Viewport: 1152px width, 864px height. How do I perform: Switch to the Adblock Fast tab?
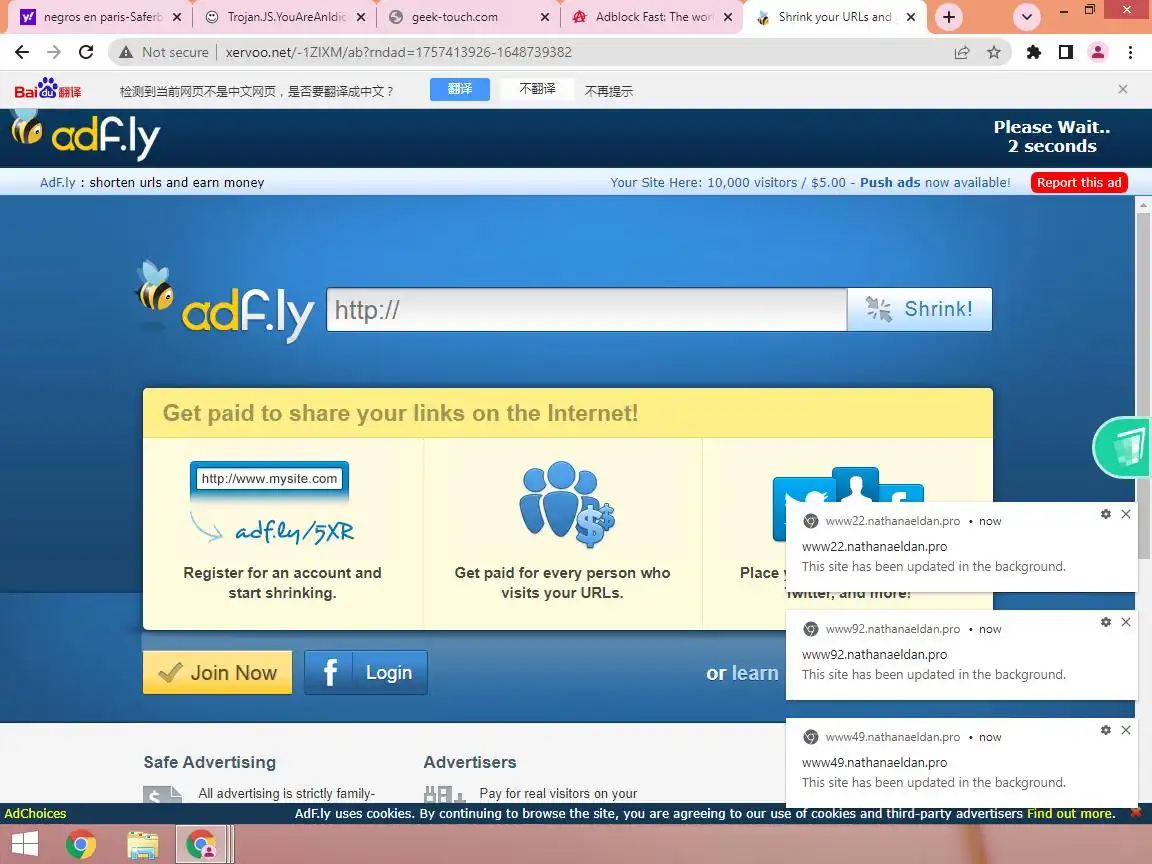(652, 17)
